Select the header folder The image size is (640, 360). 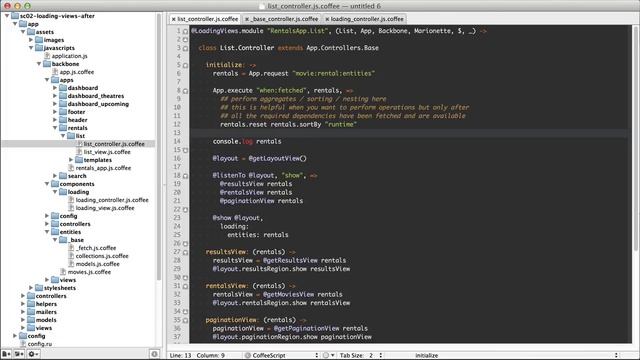point(78,120)
